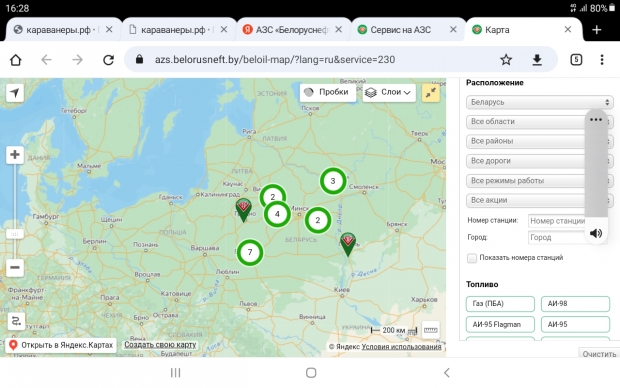Reload the page with refresh icon
This screenshot has height=388, width=620.
pos(108,60)
